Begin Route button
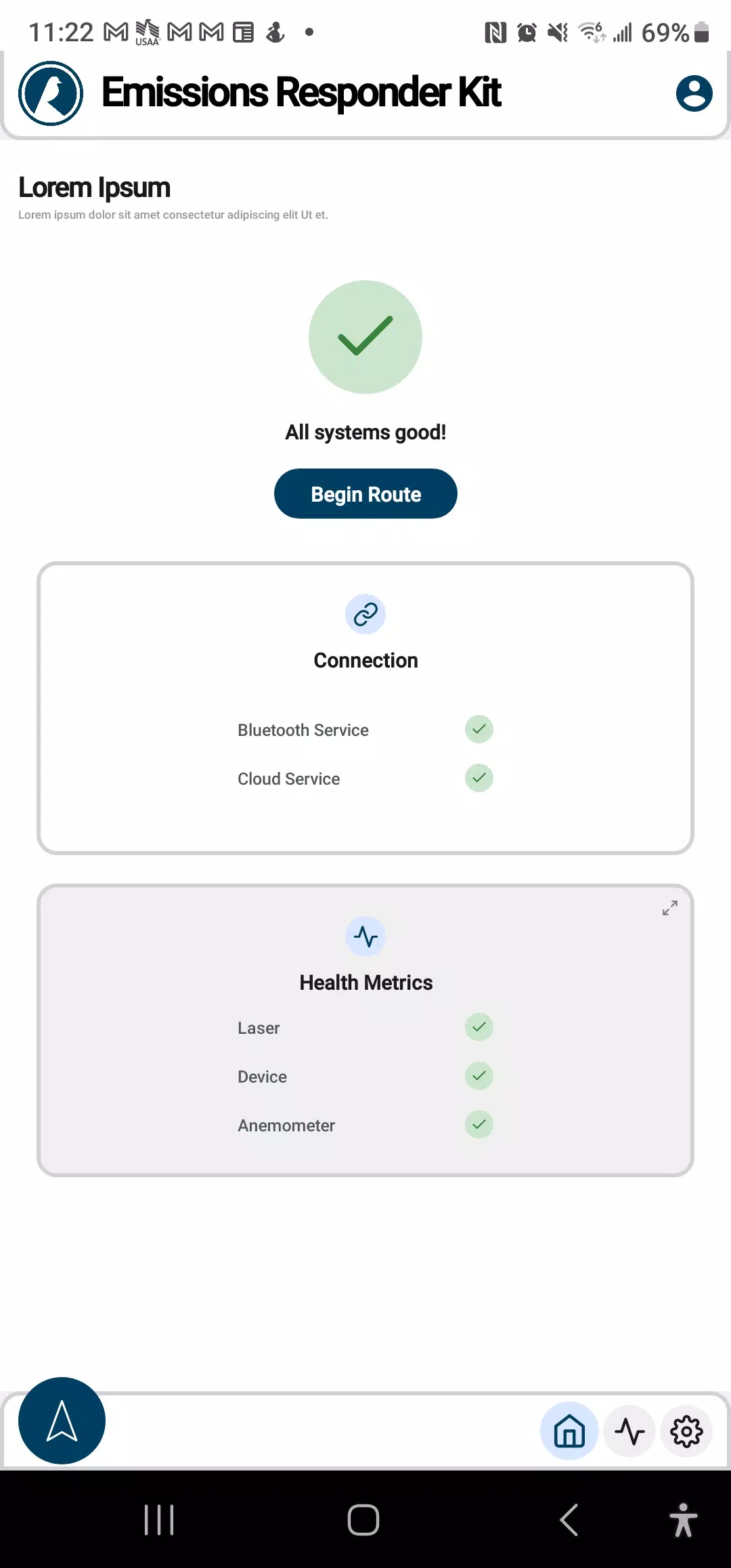The width and height of the screenshot is (731, 1568). [x=365, y=494]
